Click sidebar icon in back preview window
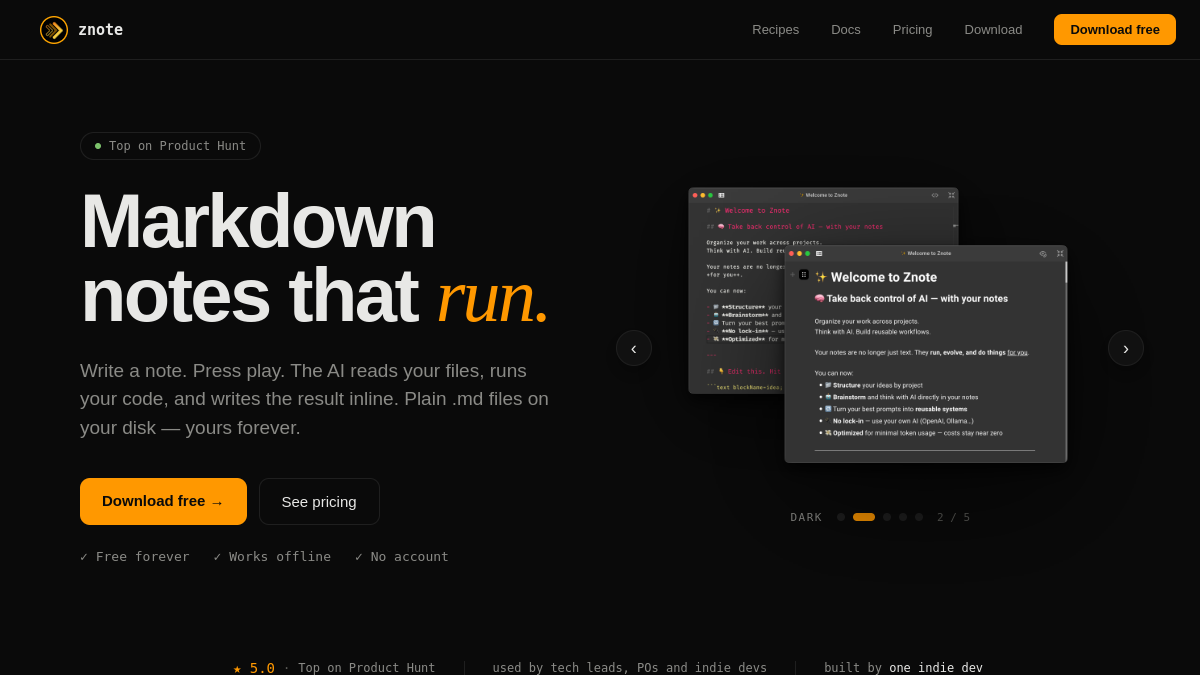1200x675 pixels. (721, 195)
